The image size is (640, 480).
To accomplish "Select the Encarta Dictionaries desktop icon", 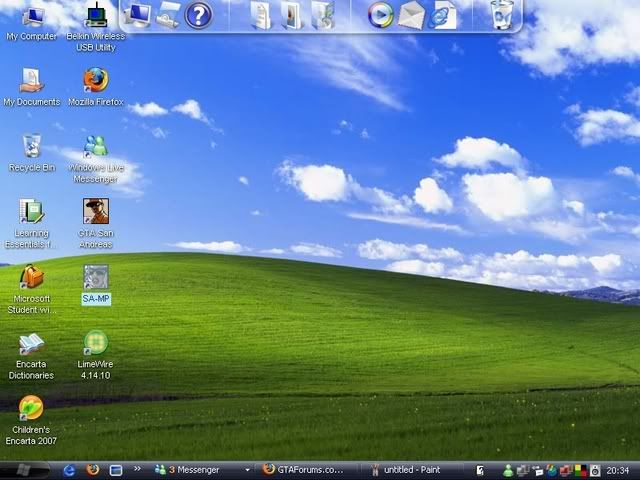I will [x=31, y=356].
